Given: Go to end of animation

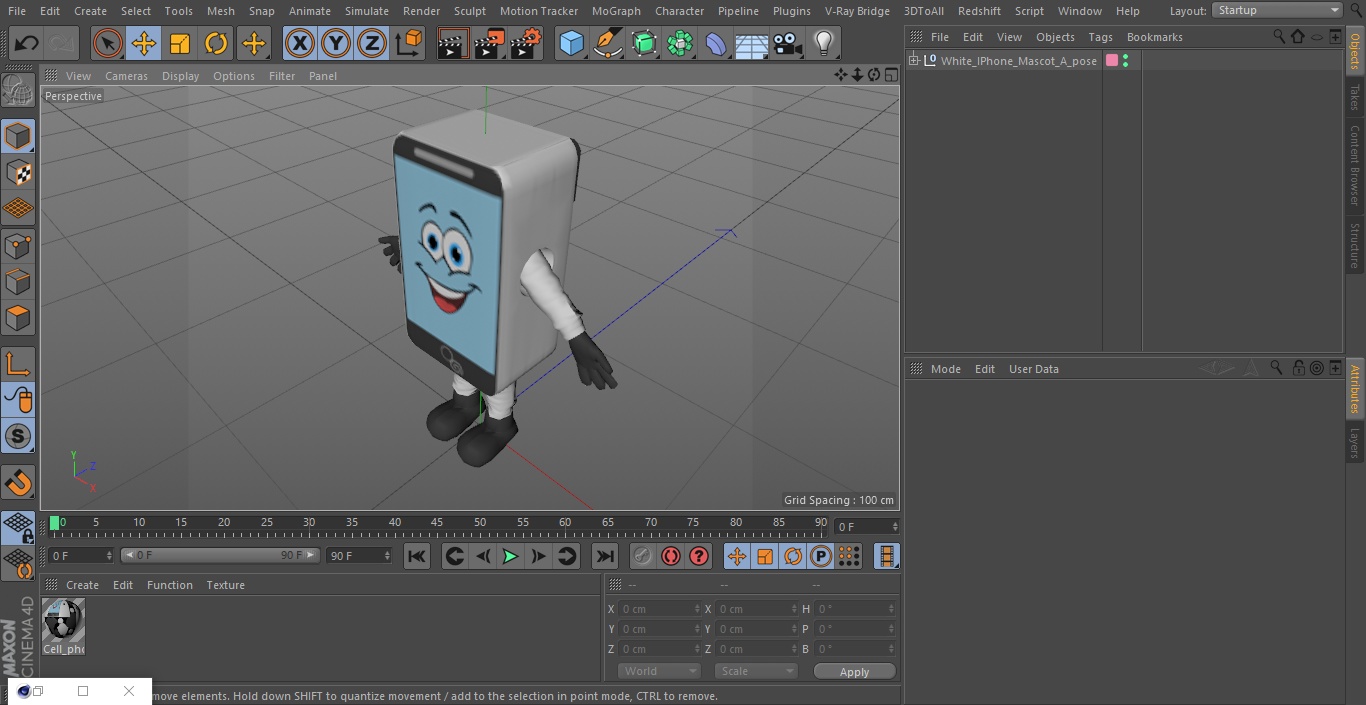Looking at the screenshot, I should pyautogui.click(x=605, y=556).
